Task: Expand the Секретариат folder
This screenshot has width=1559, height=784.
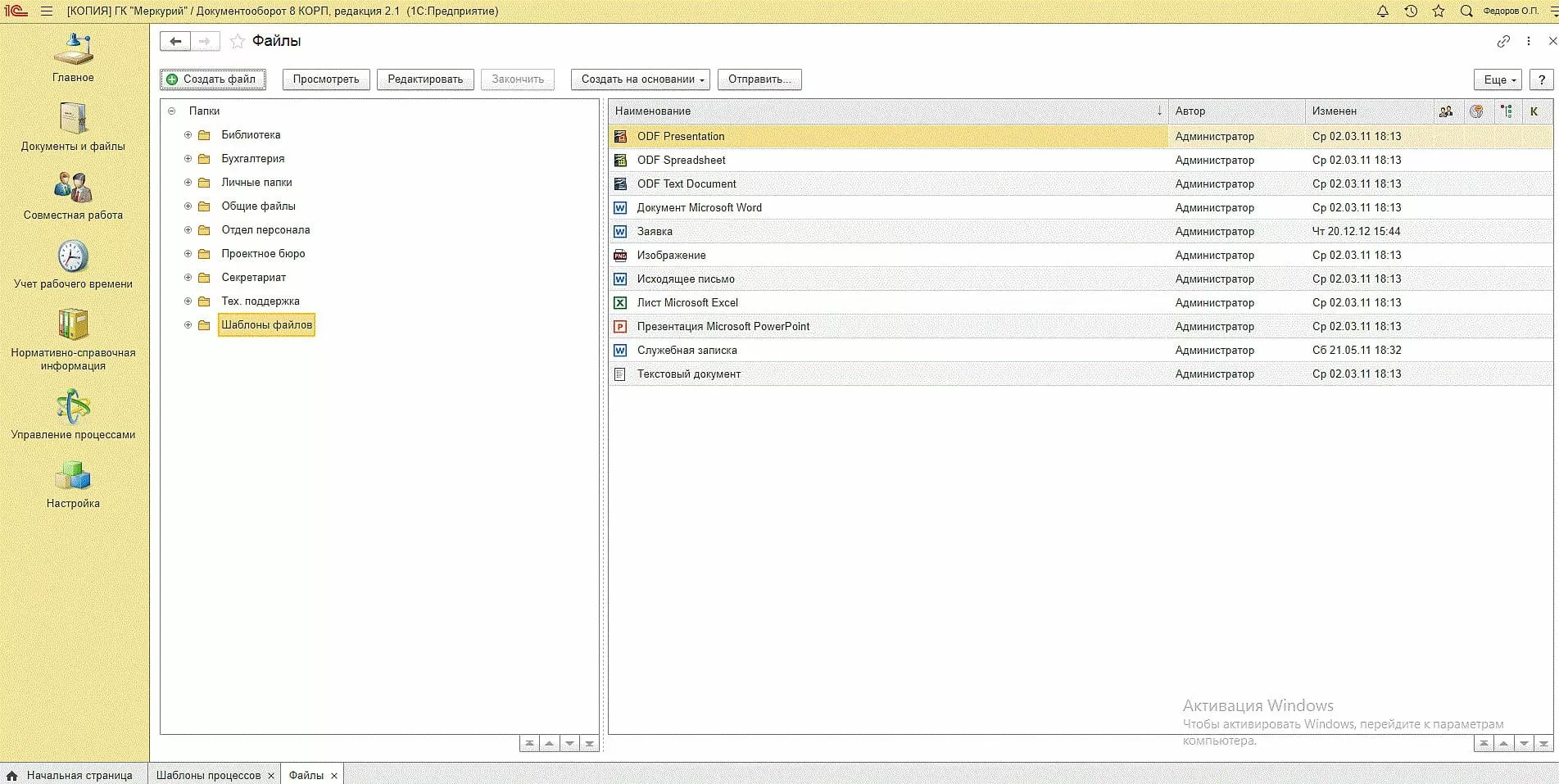Action: click(188, 278)
